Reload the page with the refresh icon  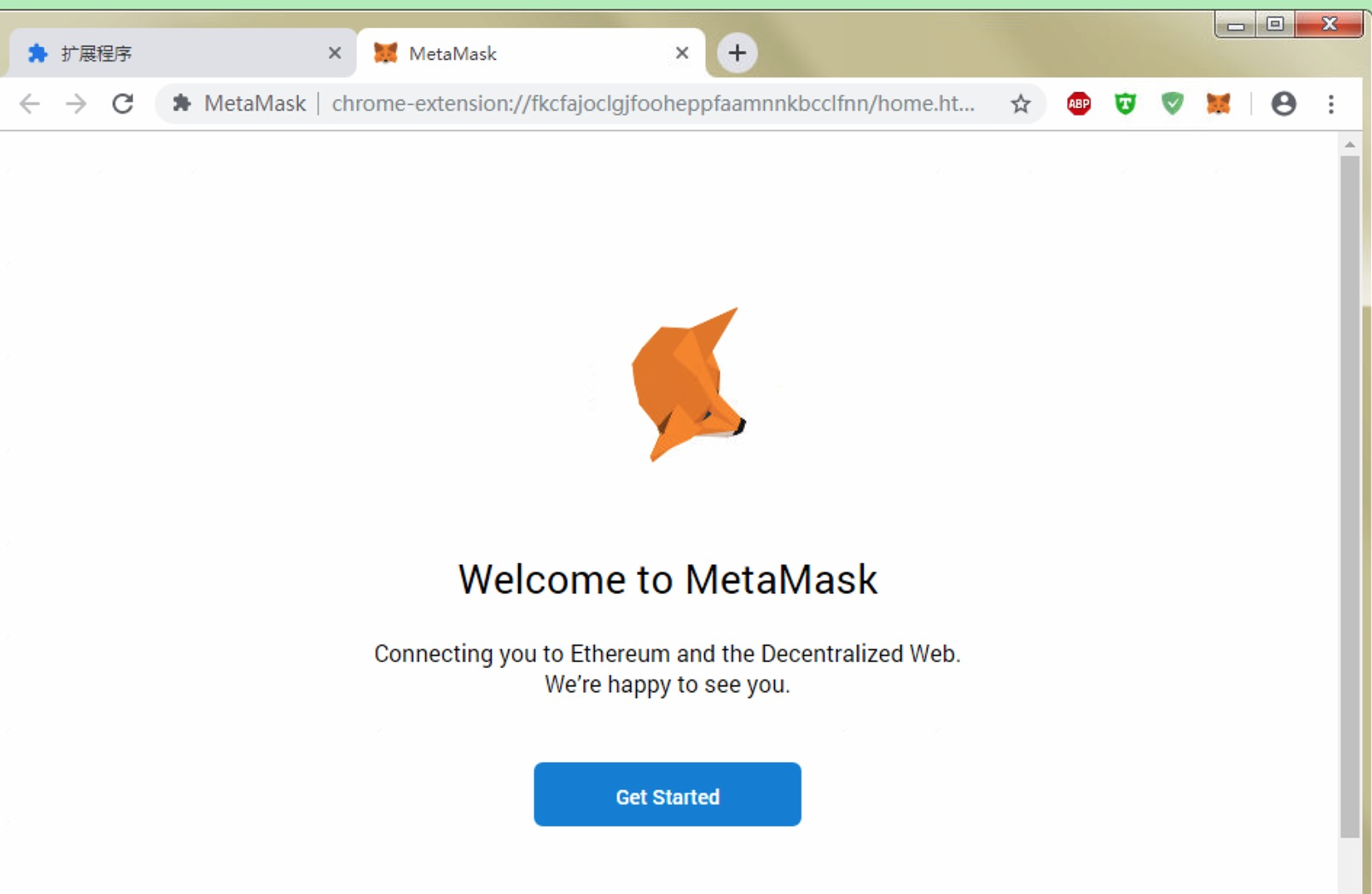123,103
